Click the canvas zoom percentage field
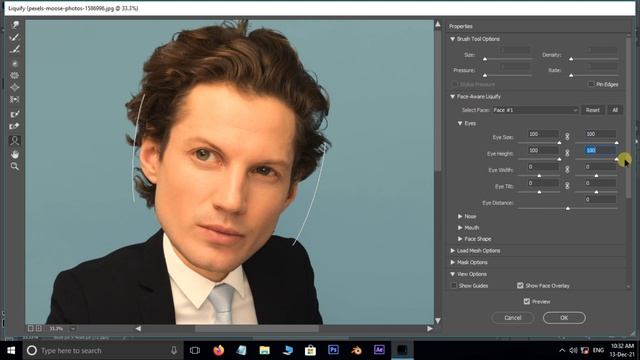This screenshot has width=640, height=360. pos(56,329)
